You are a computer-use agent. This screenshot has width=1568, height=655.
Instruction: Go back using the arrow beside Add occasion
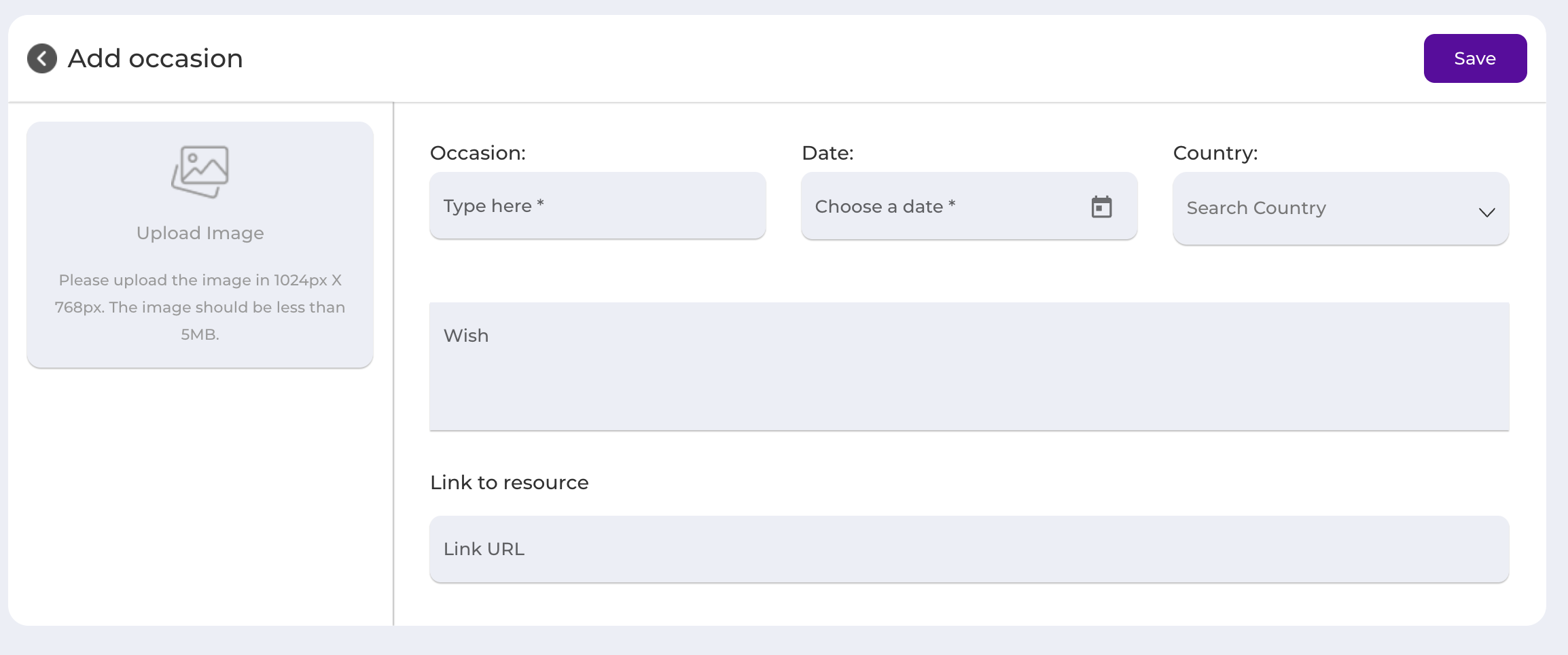pos(42,58)
